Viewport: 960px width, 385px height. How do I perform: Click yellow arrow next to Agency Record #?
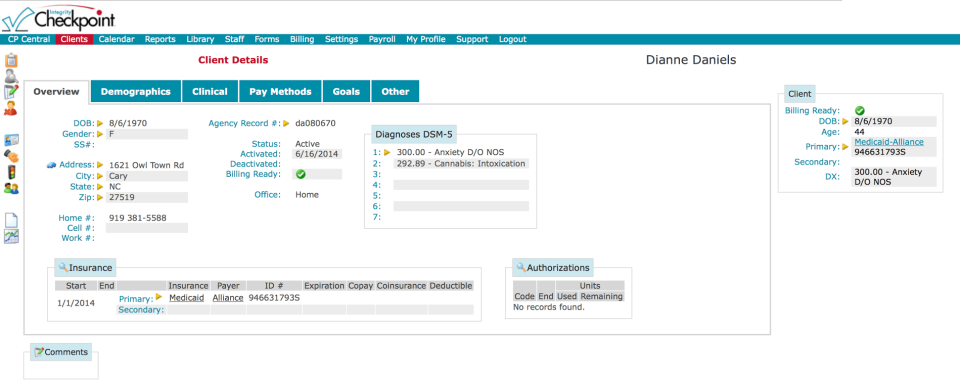(286, 123)
